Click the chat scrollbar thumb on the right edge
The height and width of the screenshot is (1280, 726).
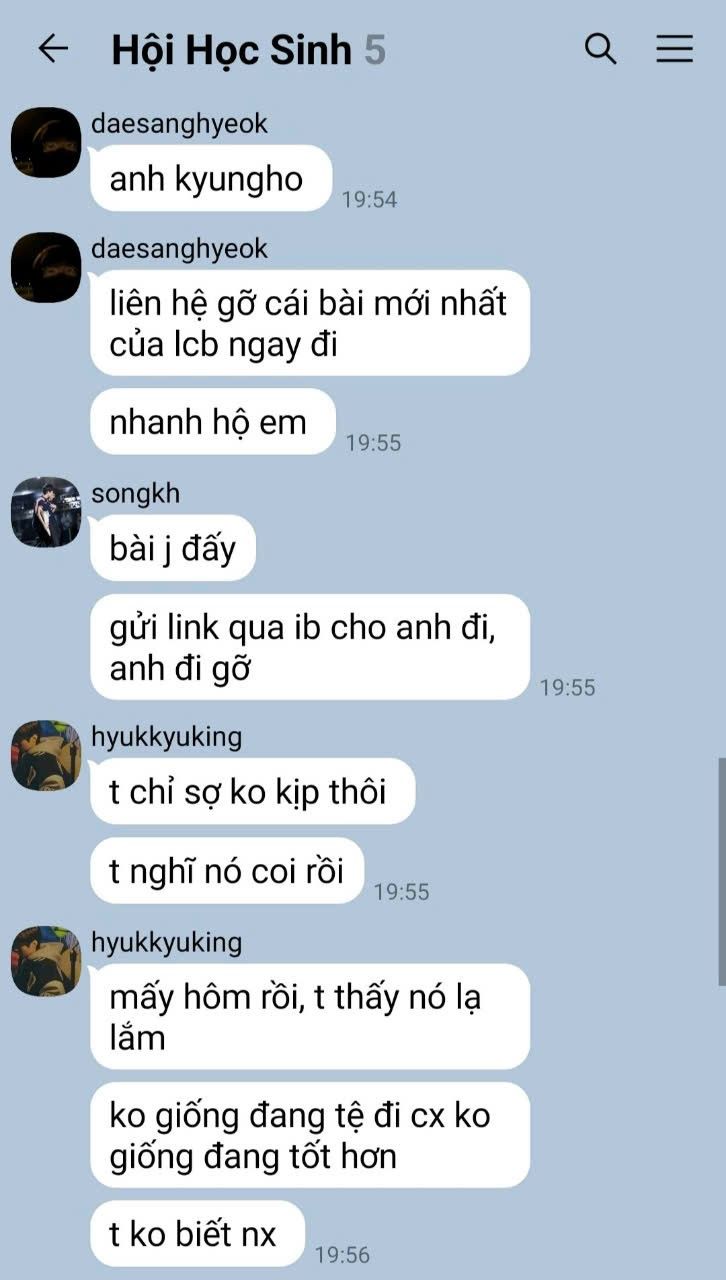[721, 872]
